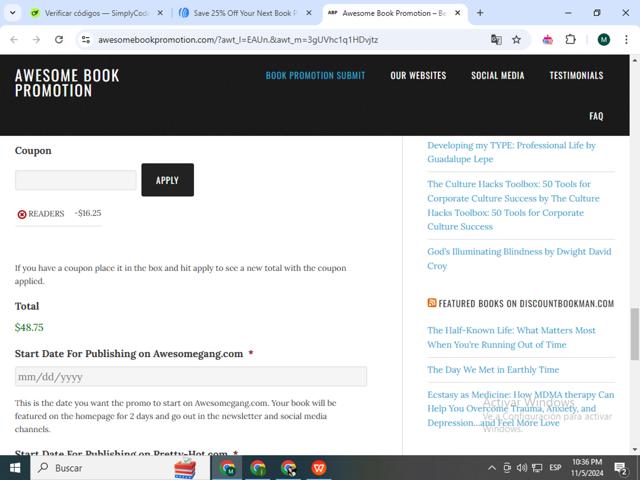
Task: Click the address bar URL
Action: tap(238, 40)
